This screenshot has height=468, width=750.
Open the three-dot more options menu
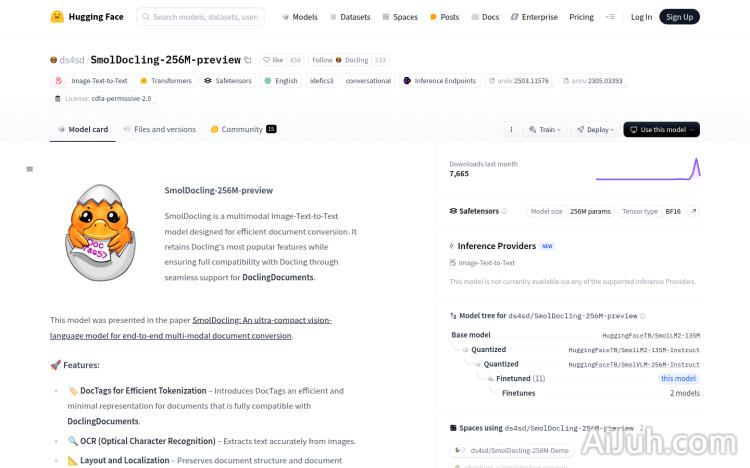(511, 129)
